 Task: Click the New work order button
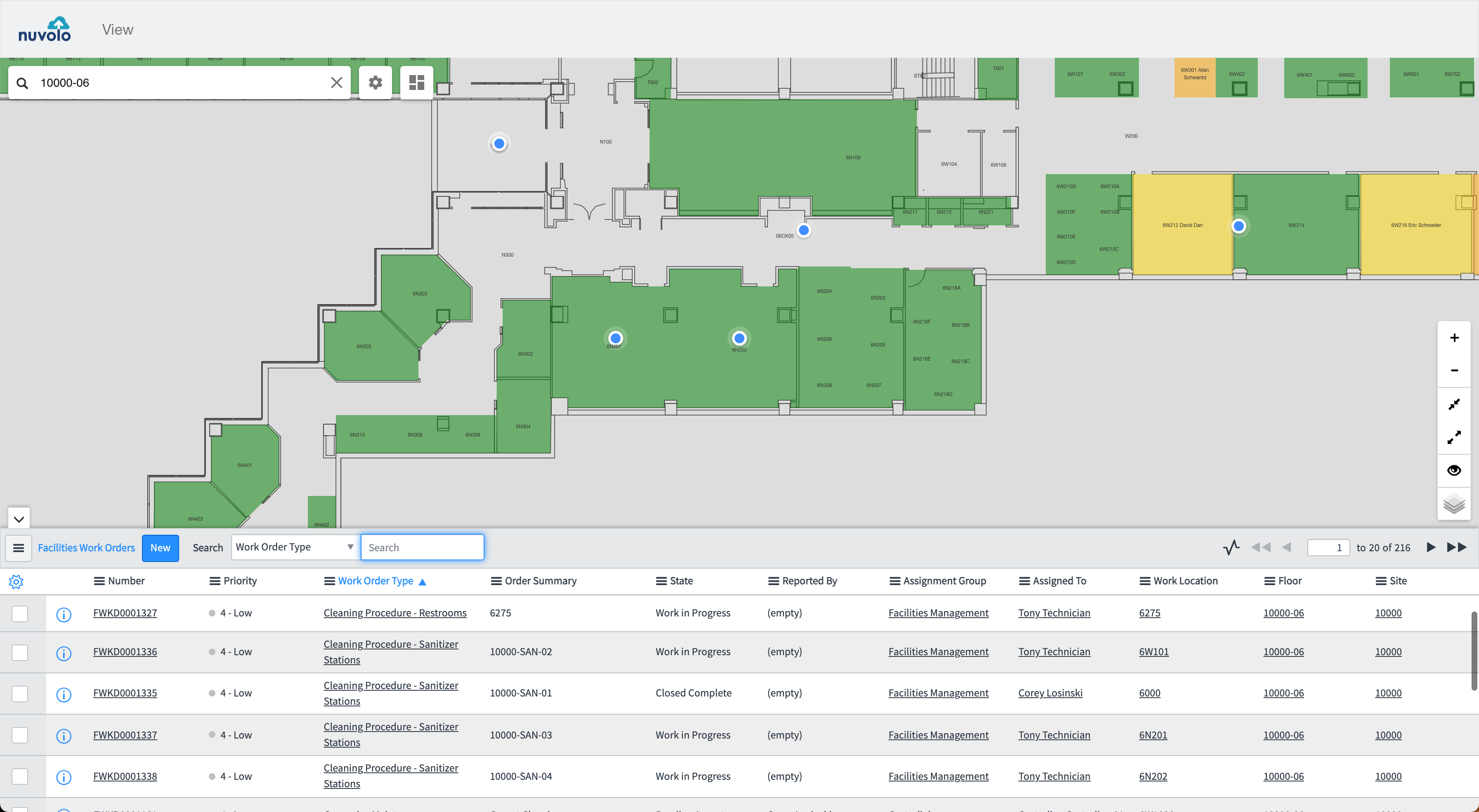coord(160,548)
